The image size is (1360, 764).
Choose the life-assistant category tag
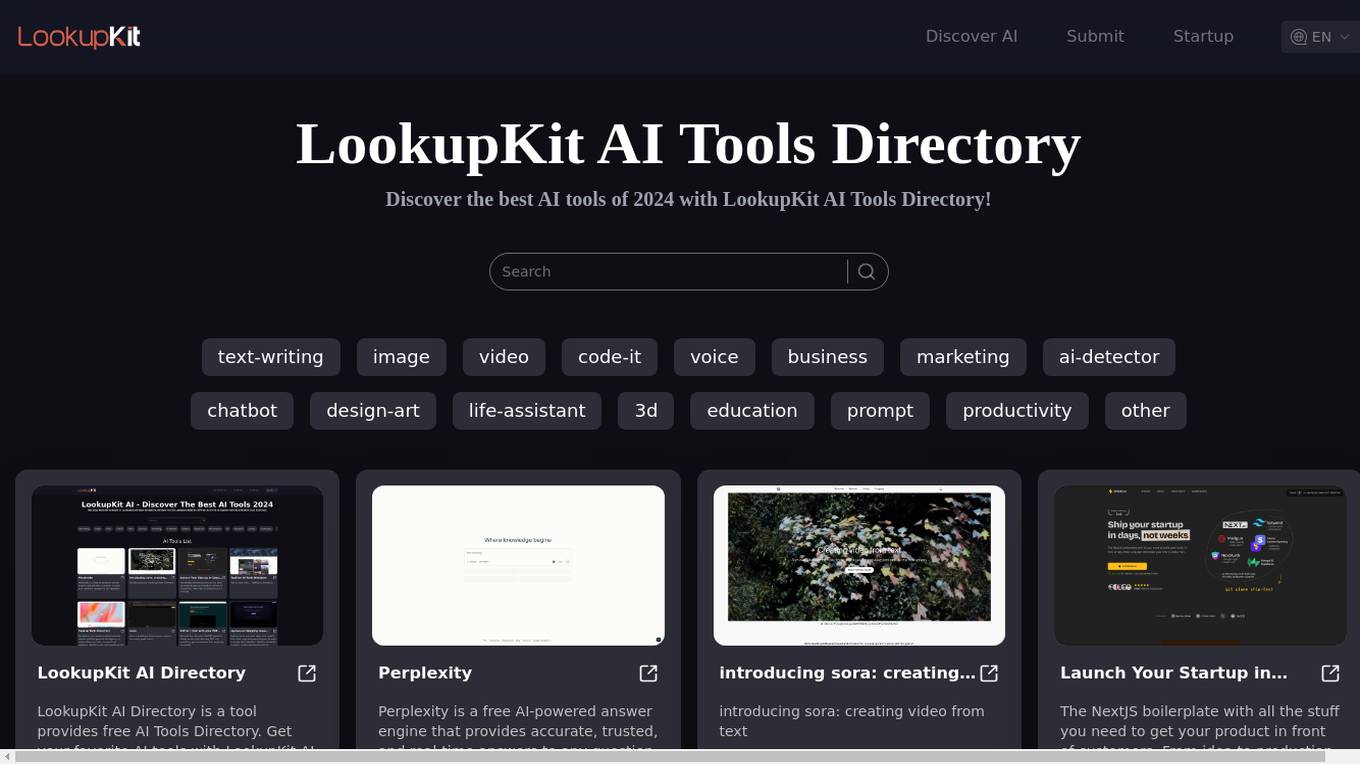(527, 411)
